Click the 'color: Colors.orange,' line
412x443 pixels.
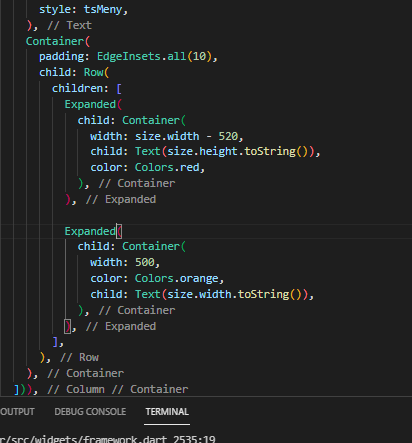tap(157, 278)
